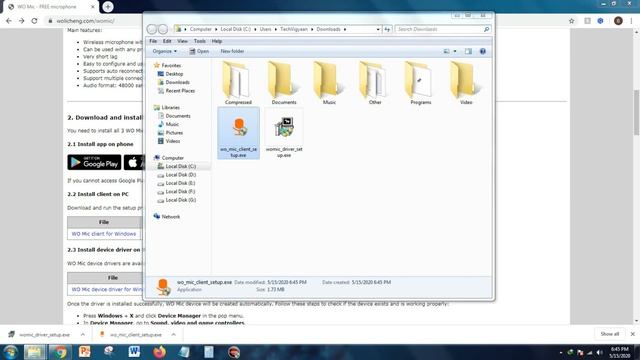640x360 pixels.
Task: Select Documents library in navigation pane
Action: tap(174, 116)
